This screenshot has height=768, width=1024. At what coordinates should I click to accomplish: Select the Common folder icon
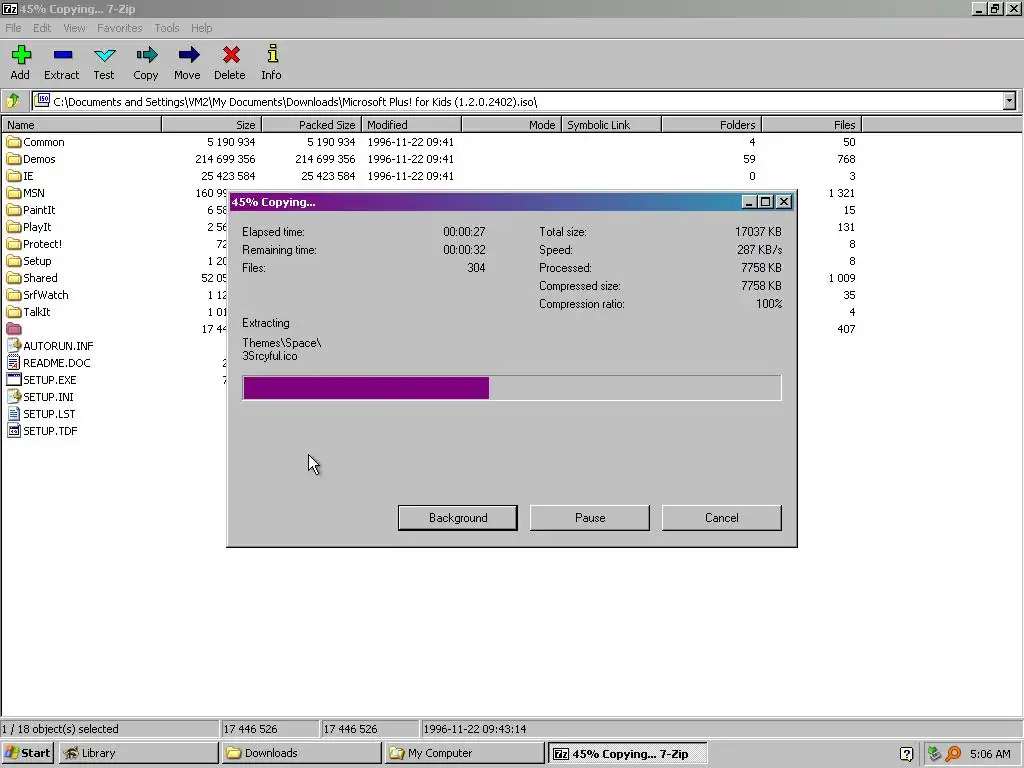[14, 142]
